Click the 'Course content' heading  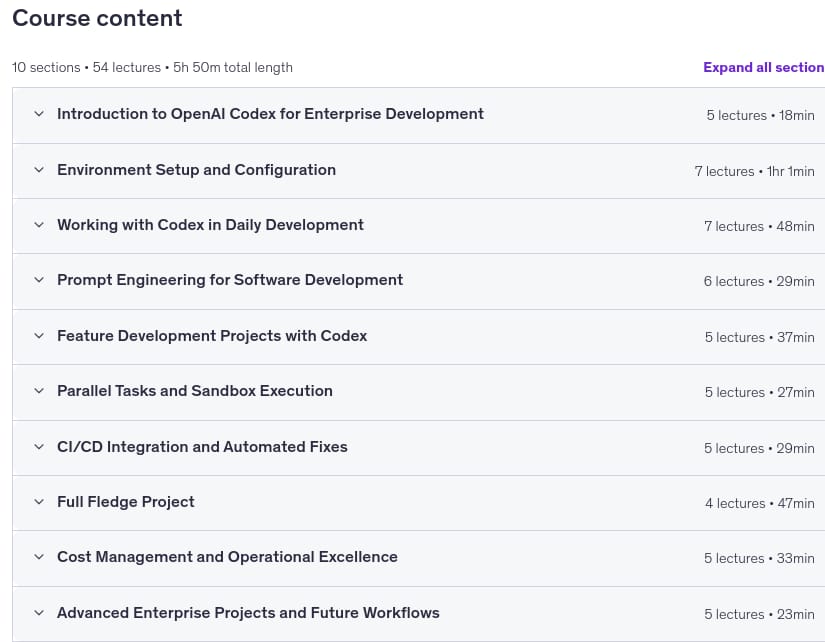pos(97,18)
